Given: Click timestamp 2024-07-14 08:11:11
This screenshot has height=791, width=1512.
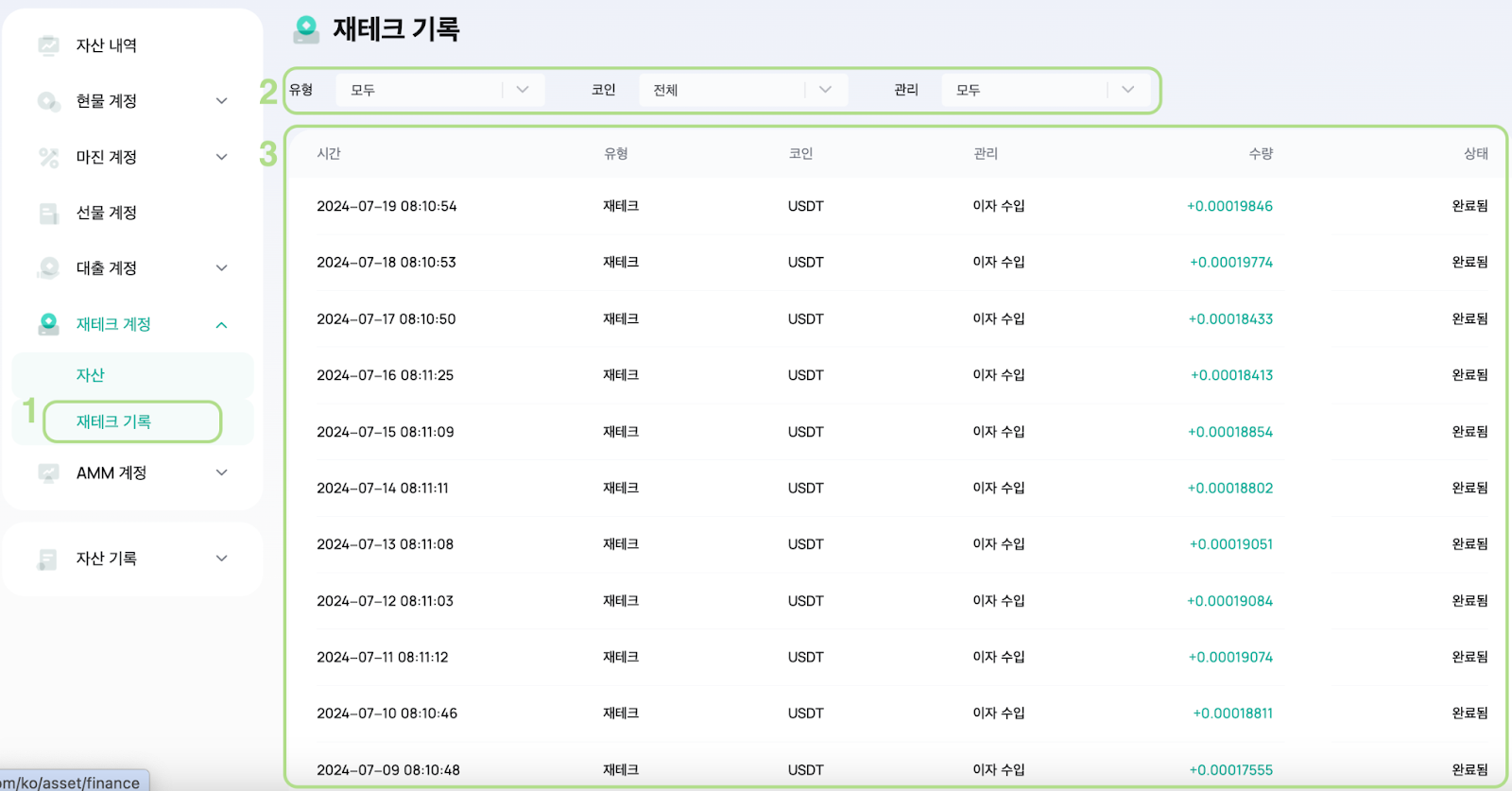Looking at the screenshot, I should click(383, 489).
